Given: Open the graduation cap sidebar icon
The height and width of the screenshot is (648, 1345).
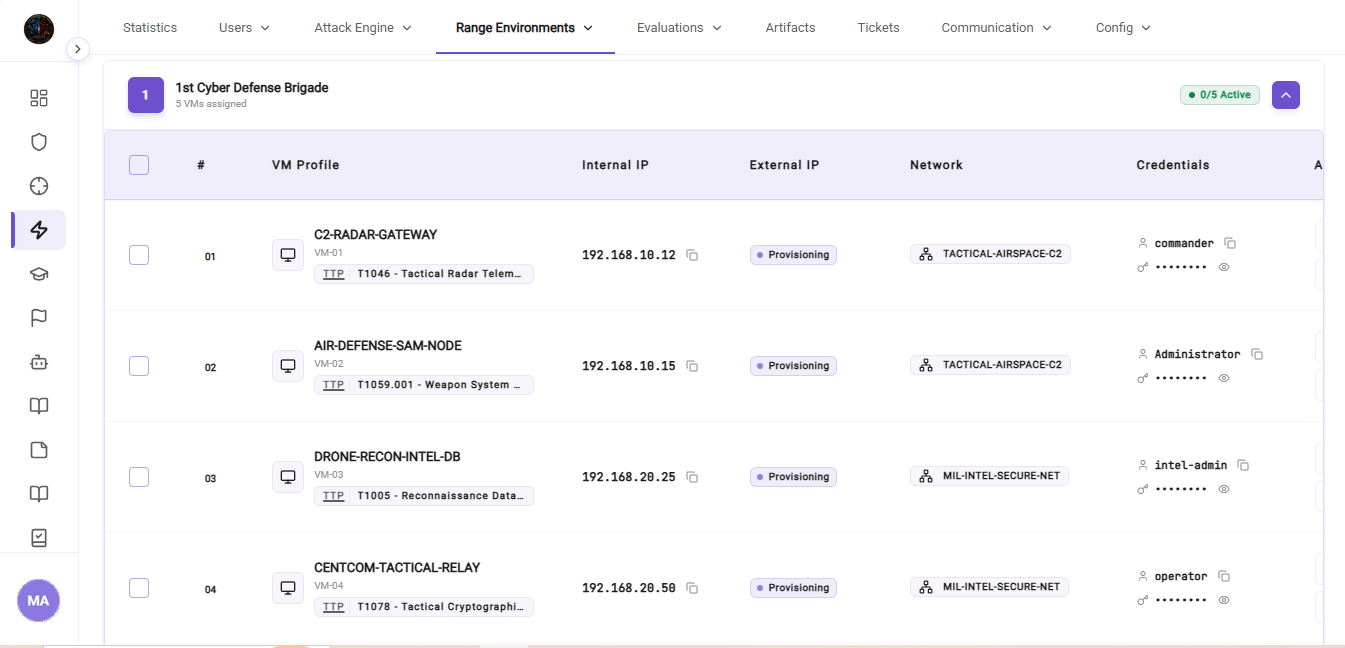Looking at the screenshot, I should pyautogui.click(x=39, y=274).
